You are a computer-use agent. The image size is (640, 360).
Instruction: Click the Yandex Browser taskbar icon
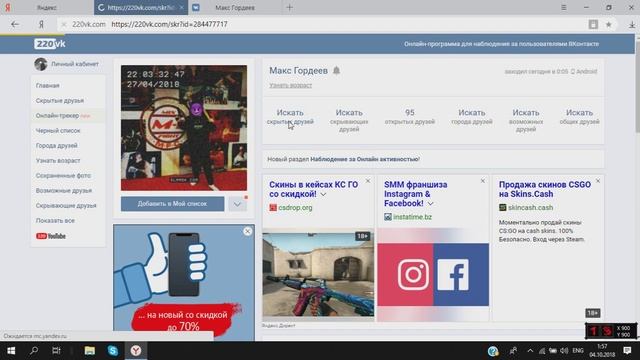(x=136, y=351)
